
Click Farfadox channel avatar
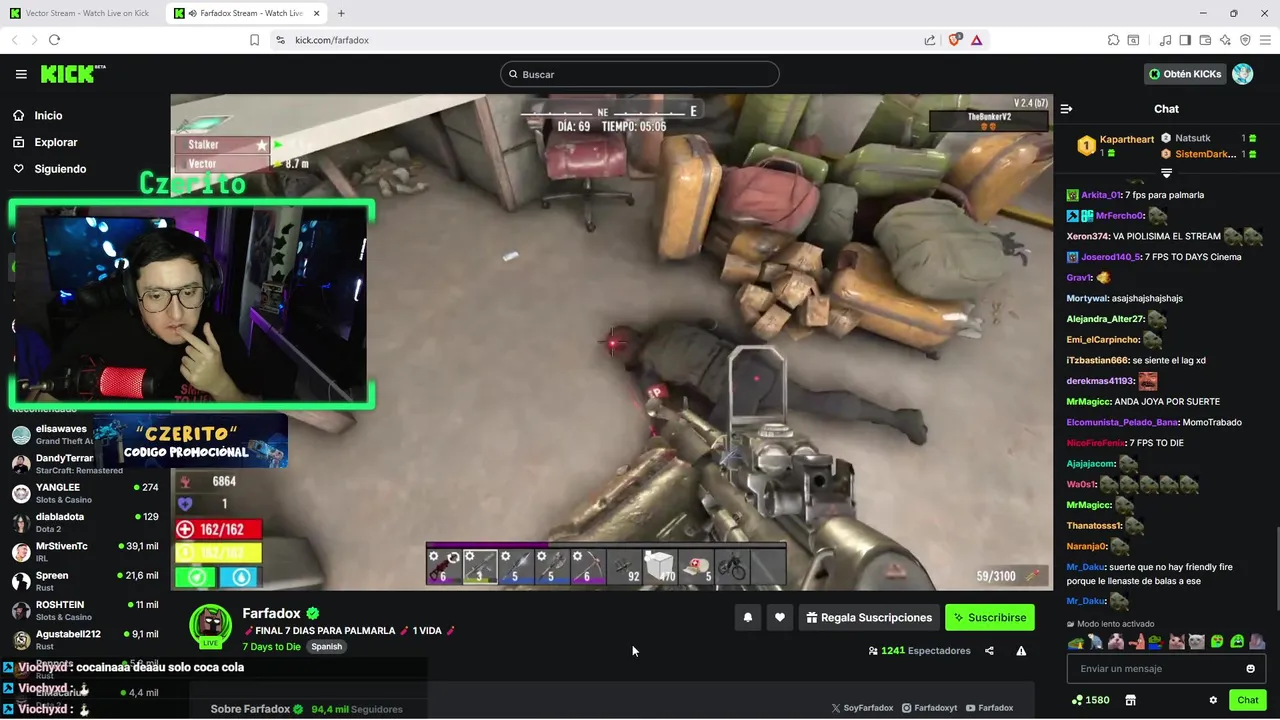(x=211, y=625)
